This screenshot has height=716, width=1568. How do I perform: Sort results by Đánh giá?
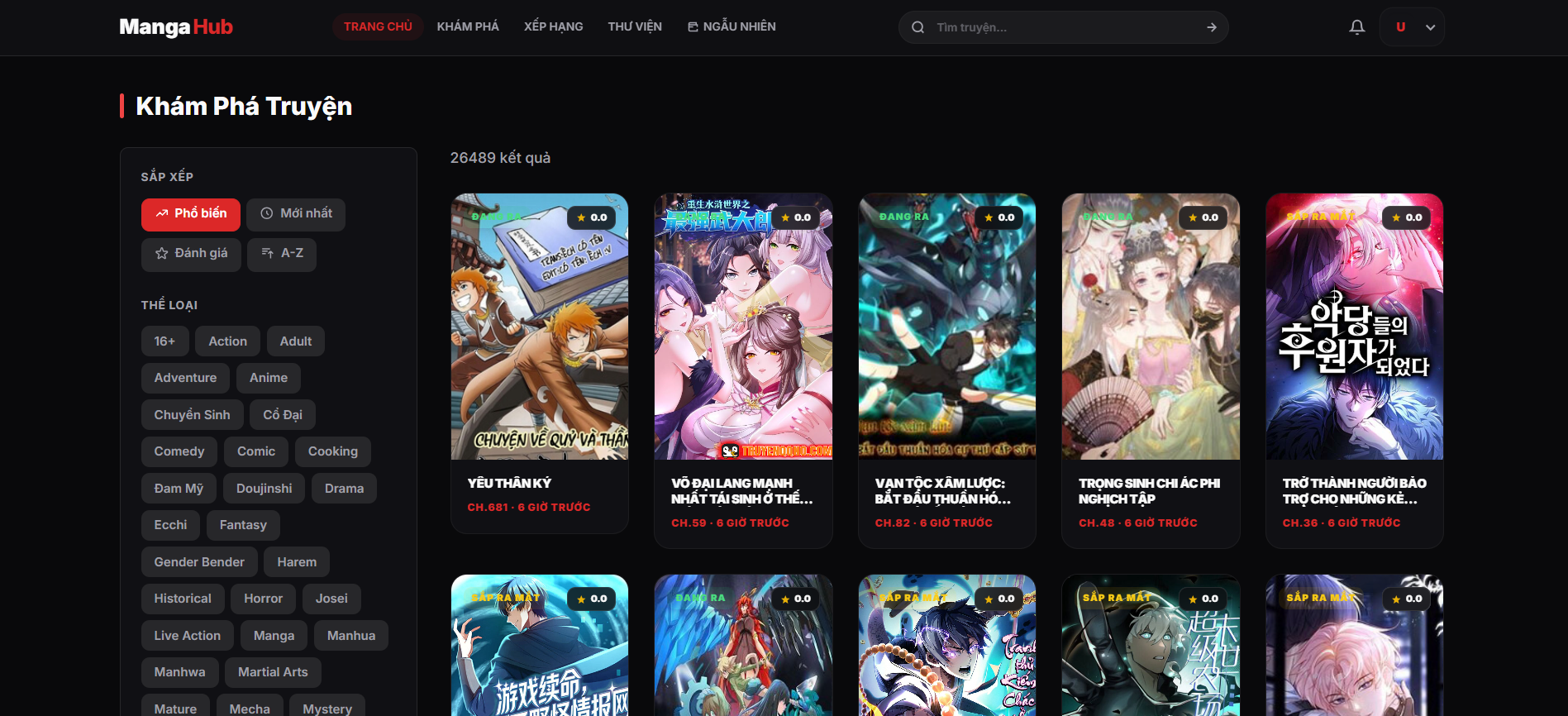pos(191,254)
